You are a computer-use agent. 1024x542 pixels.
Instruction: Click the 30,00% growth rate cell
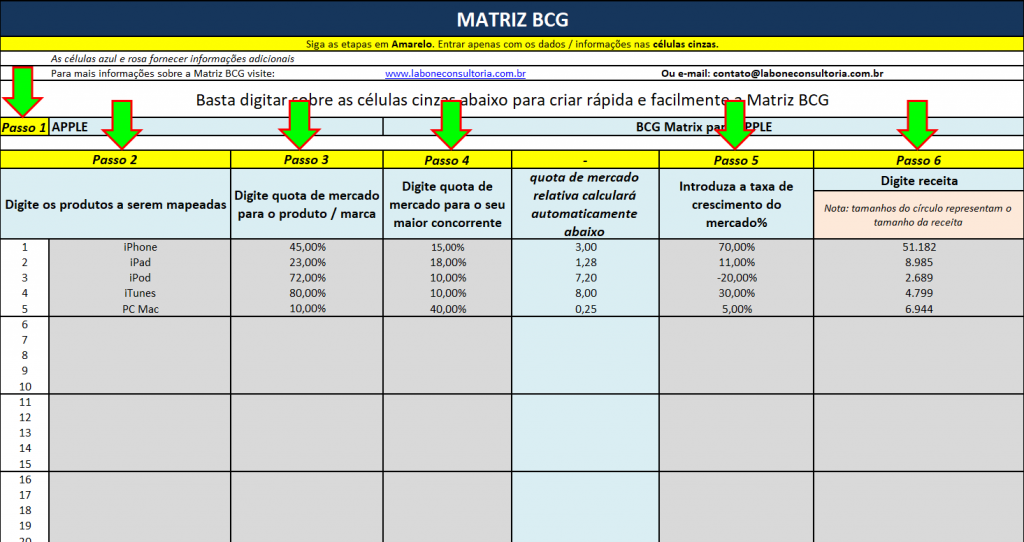click(x=737, y=293)
